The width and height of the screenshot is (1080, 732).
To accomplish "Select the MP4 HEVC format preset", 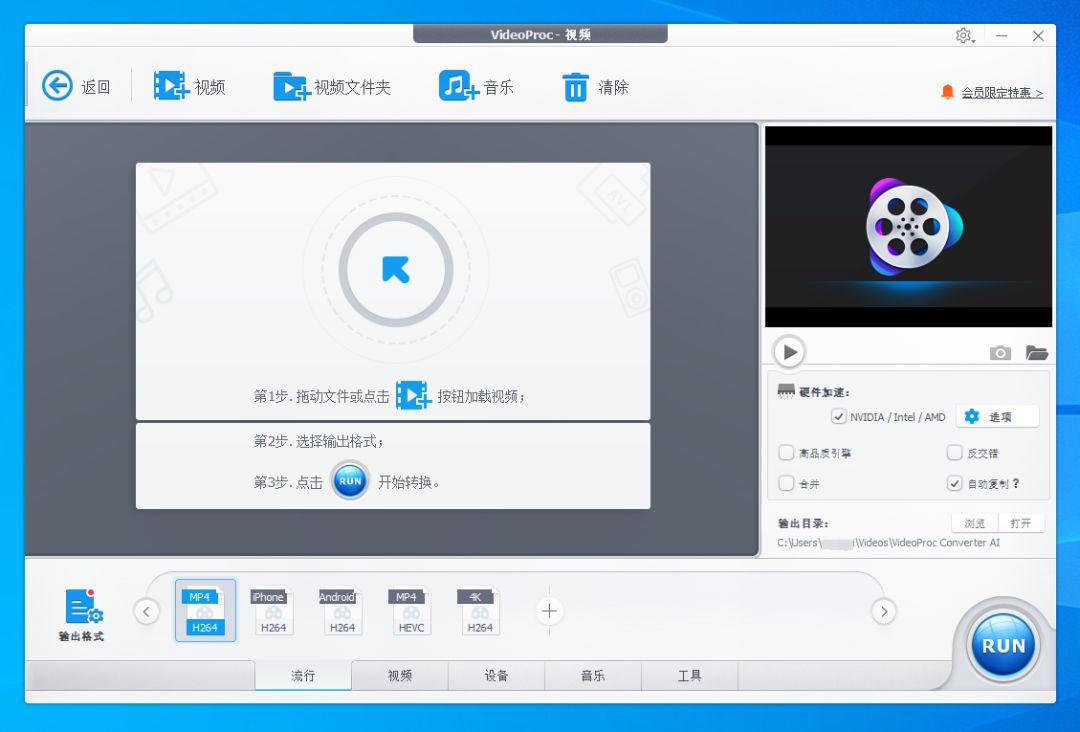I will coord(411,610).
